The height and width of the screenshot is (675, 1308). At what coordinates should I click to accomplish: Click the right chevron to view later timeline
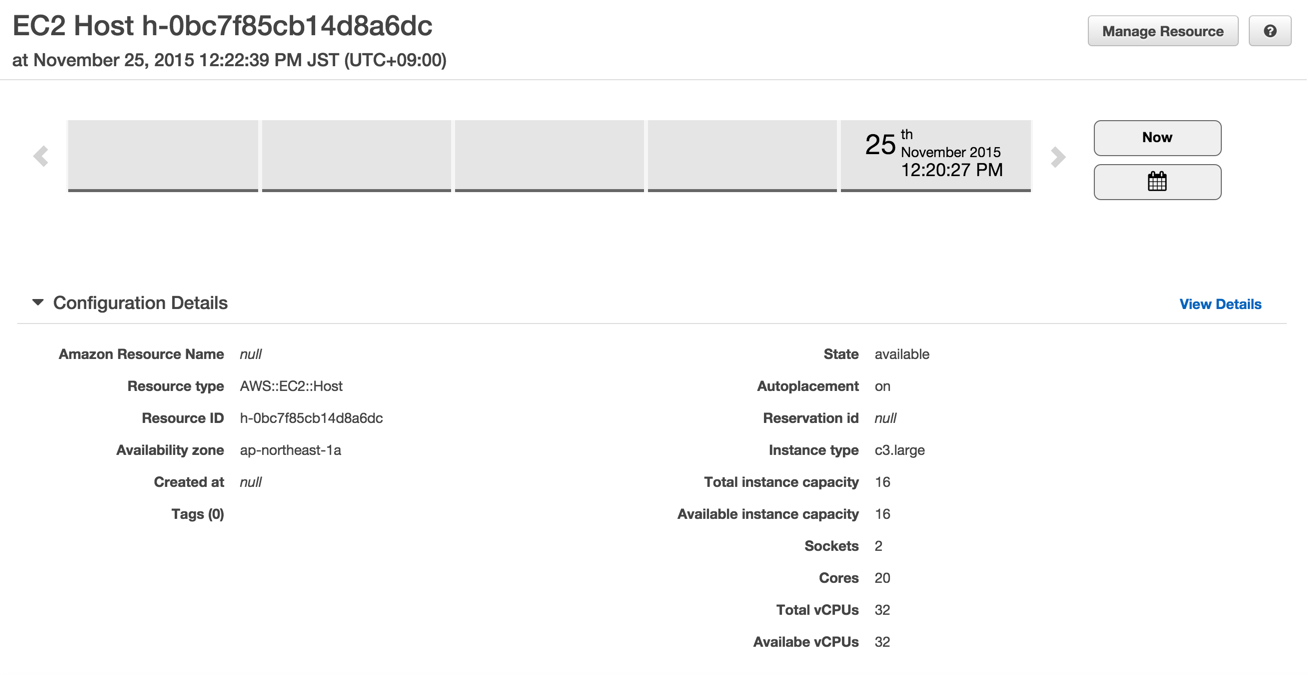point(1058,156)
